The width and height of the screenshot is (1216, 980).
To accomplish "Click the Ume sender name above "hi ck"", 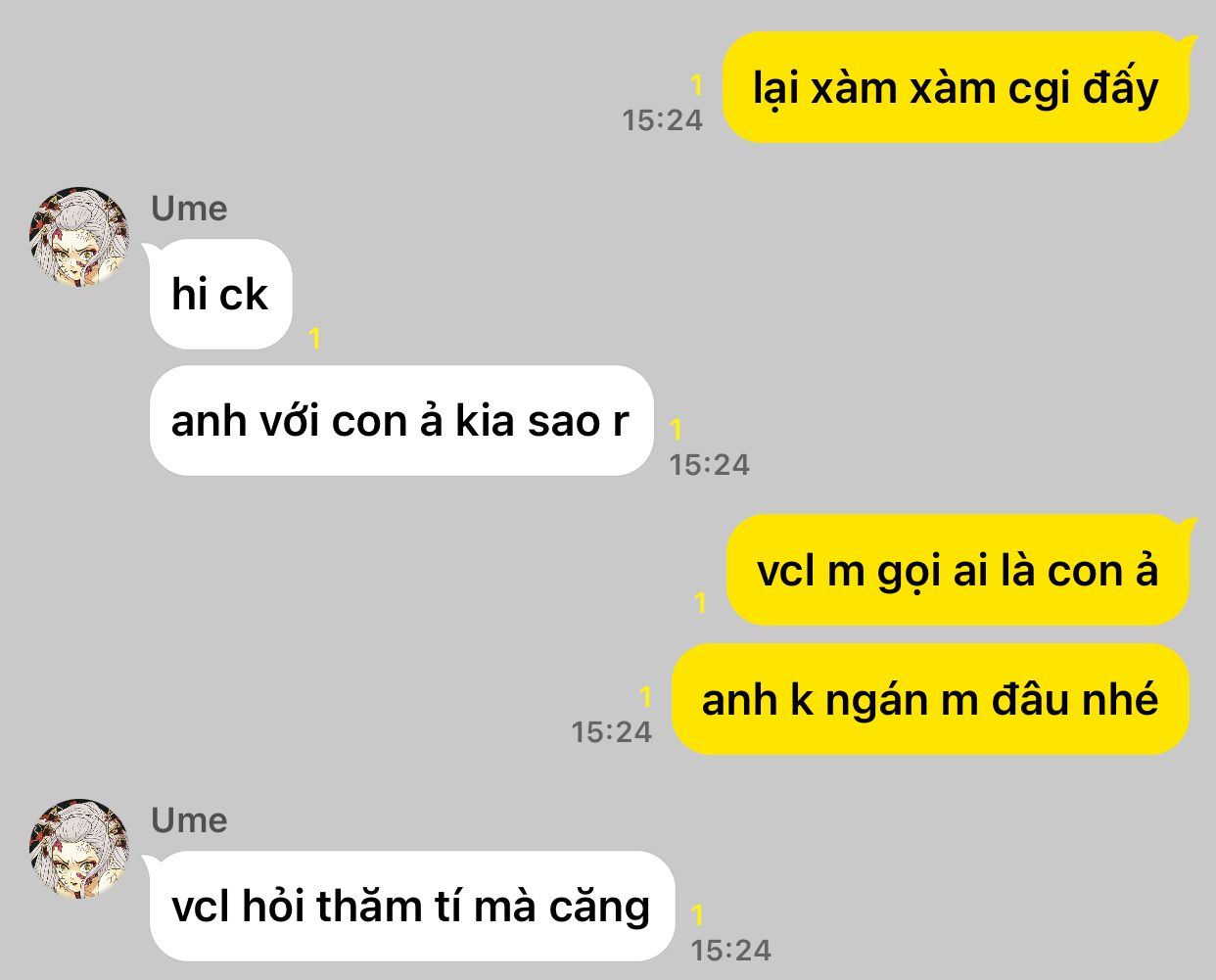I will pyautogui.click(x=189, y=209).
